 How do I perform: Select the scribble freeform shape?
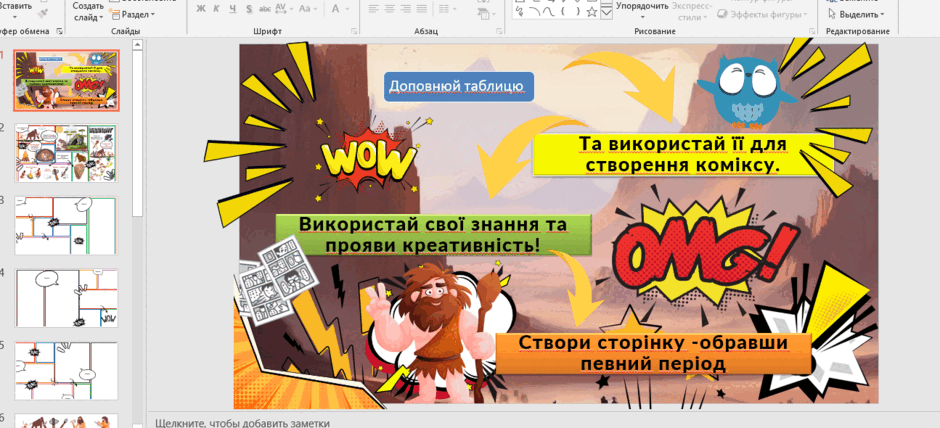point(519,11)
